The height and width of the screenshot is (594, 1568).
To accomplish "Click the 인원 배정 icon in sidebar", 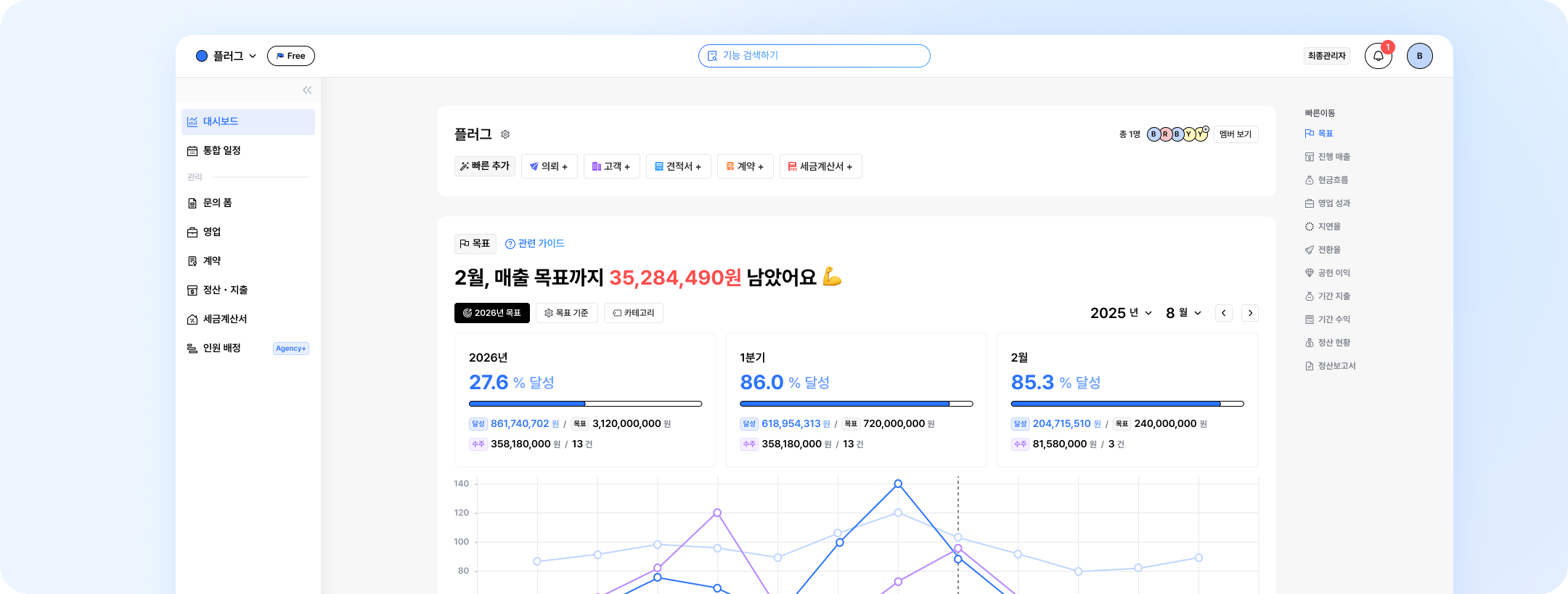I will (192, 349).
